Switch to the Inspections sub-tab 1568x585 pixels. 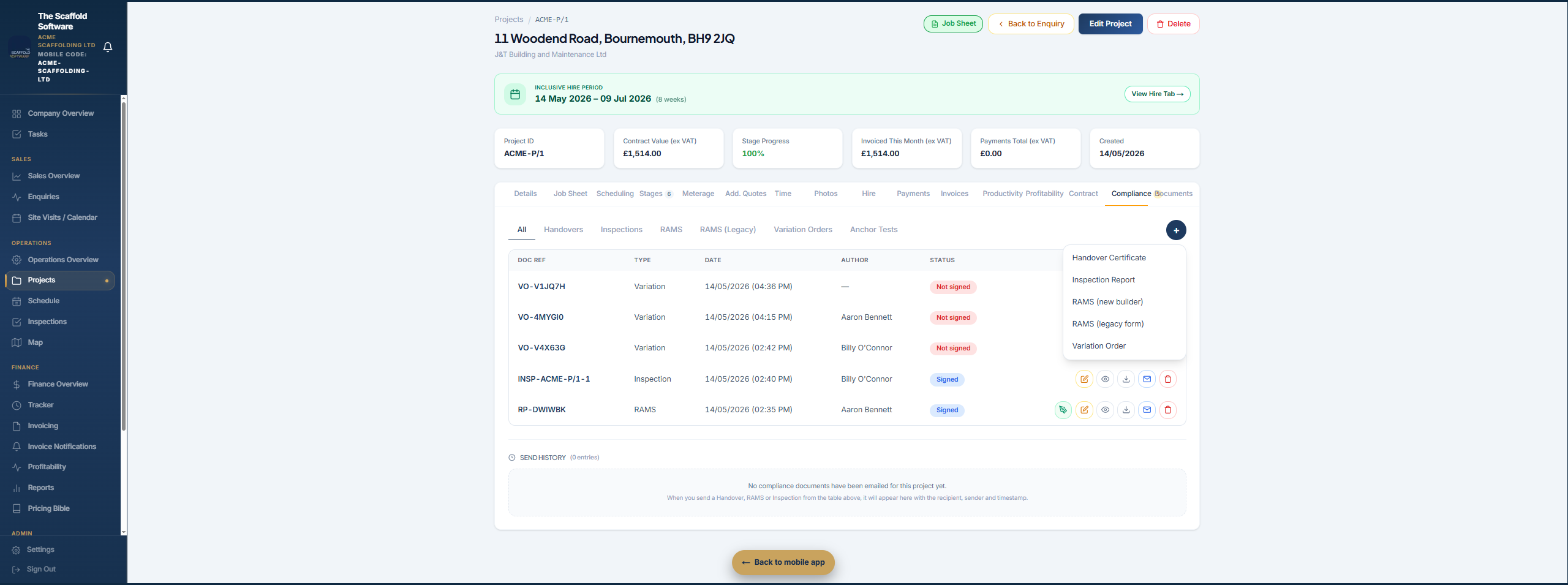[x=621, y=230]
